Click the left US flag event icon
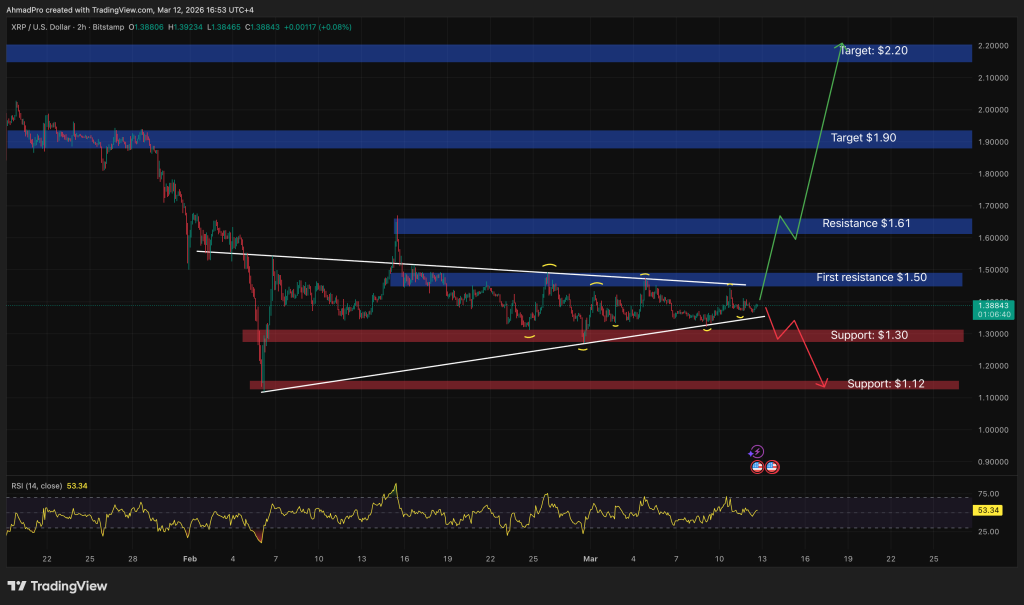Image resolution: width=1024 pixels, height=605 pixels. (757, 466)
